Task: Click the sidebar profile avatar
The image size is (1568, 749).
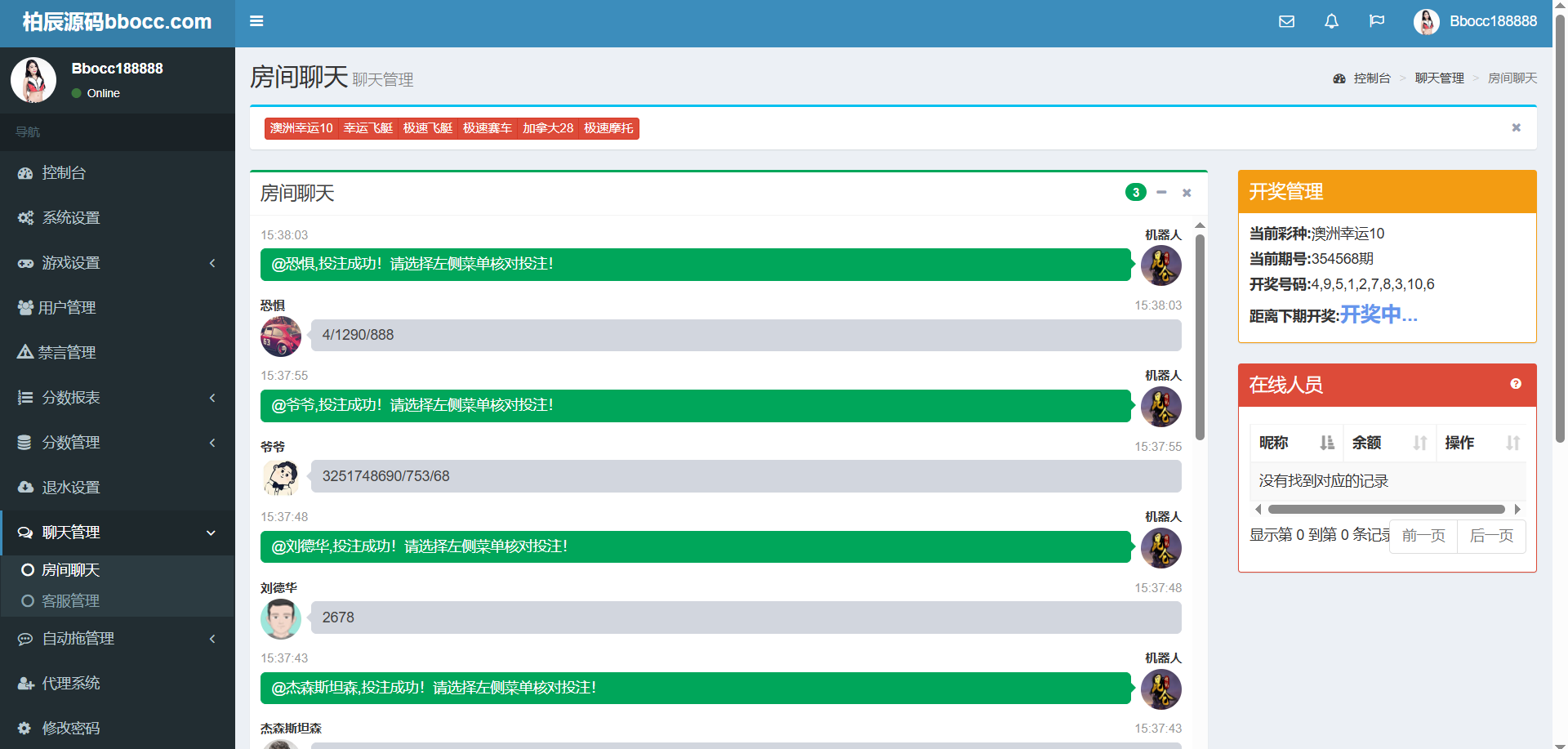Action: click(33, 80)
